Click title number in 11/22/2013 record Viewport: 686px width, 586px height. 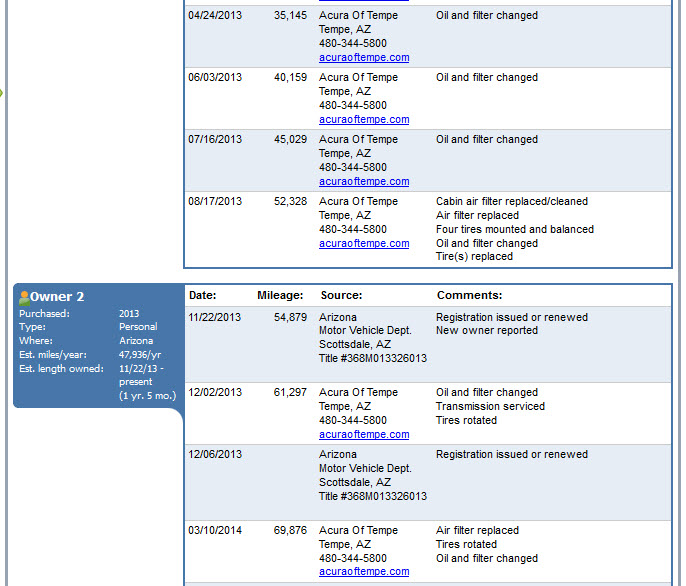[372, 359]
